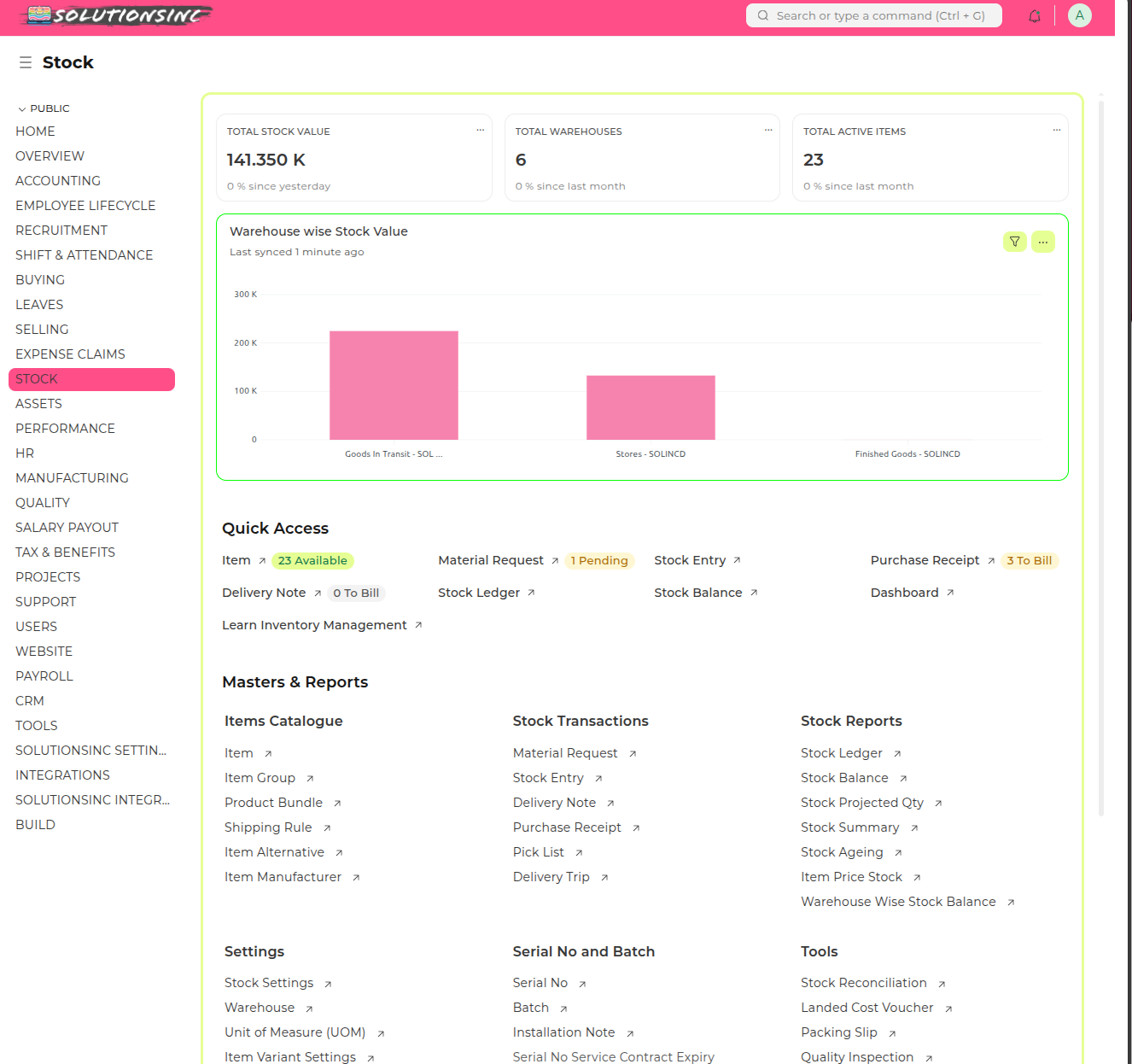
Task: Click arrow beside Quick Access Stock Entry
Action: tap(737, 560)
